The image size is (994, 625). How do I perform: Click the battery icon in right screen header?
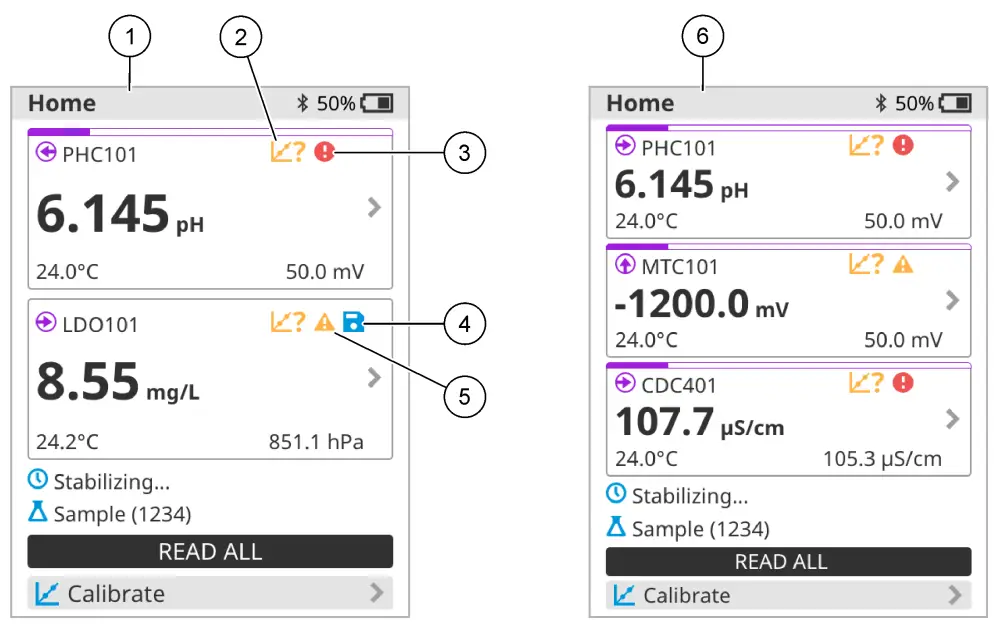coord(956,103)
